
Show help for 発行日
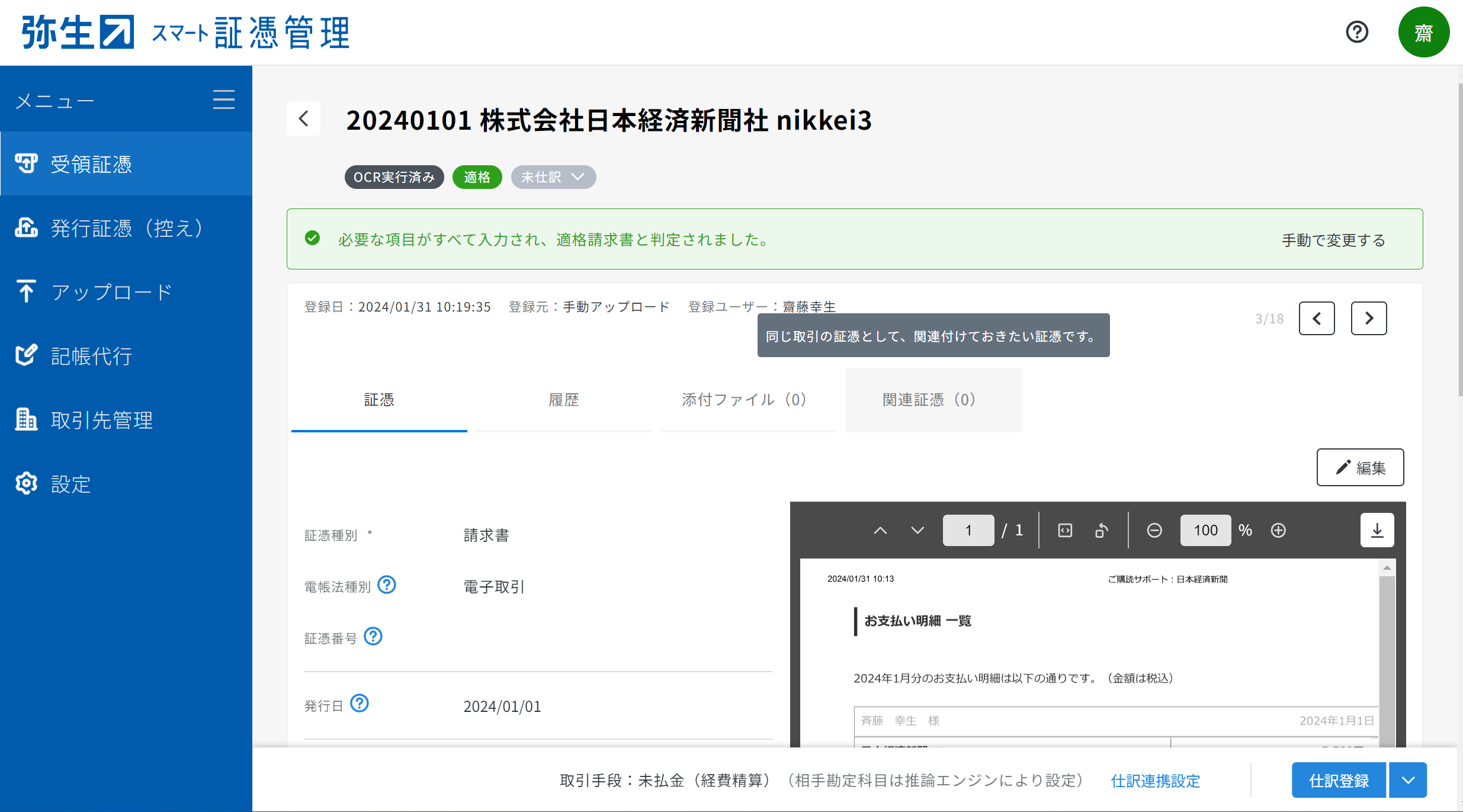pos(360,704)
